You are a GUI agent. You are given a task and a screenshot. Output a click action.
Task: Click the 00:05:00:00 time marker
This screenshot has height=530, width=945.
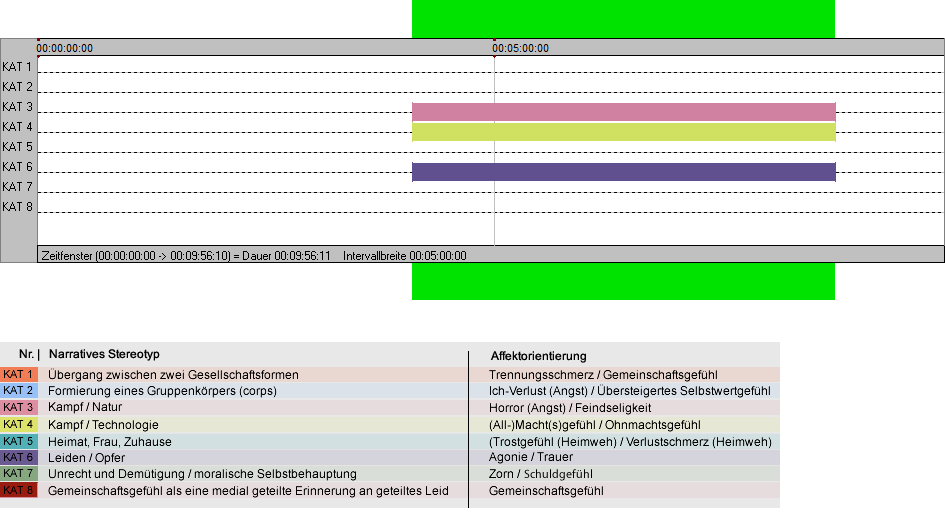(520, 48)
